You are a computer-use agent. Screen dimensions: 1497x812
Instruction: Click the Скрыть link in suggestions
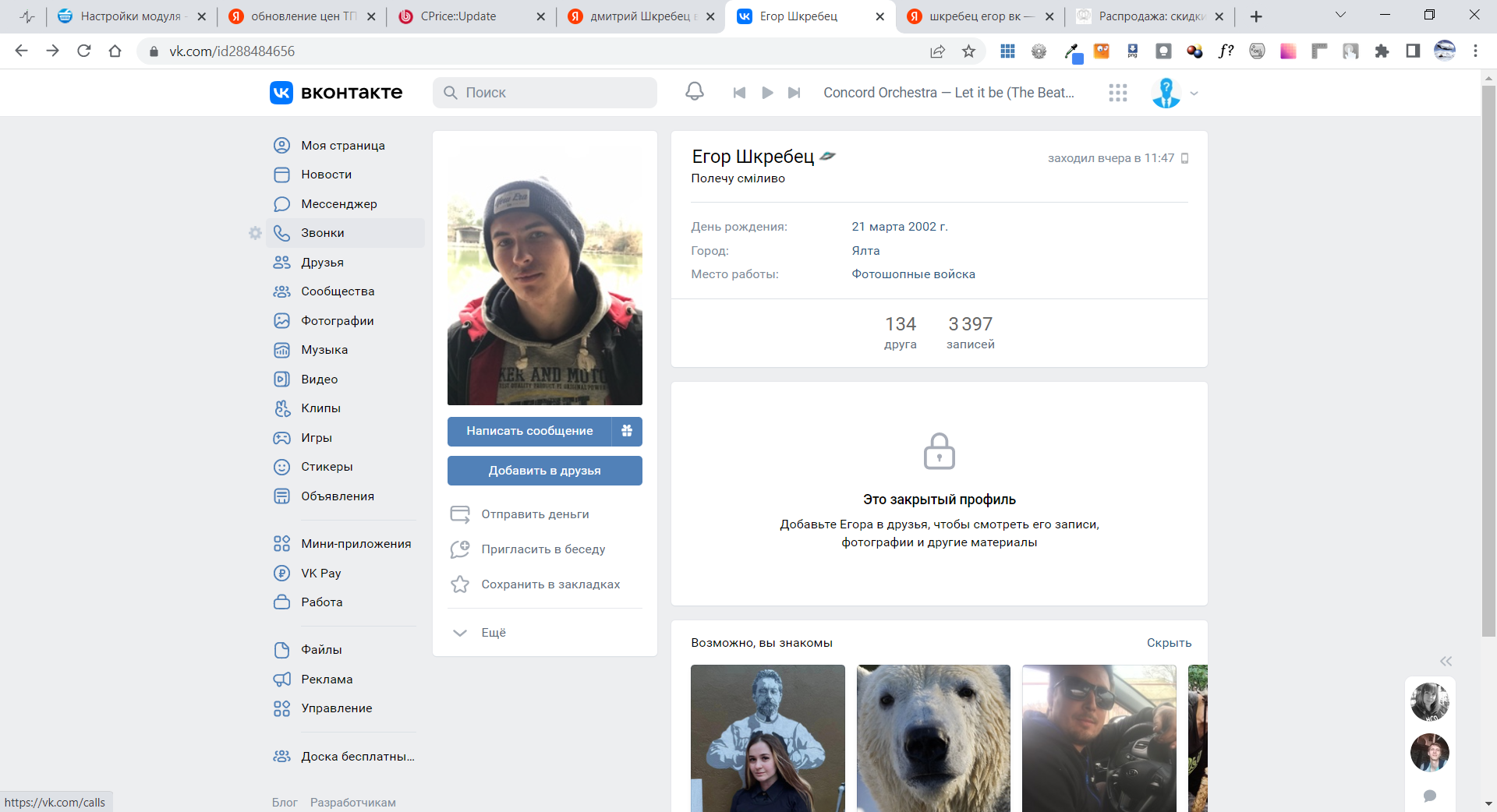(1168, 643)
